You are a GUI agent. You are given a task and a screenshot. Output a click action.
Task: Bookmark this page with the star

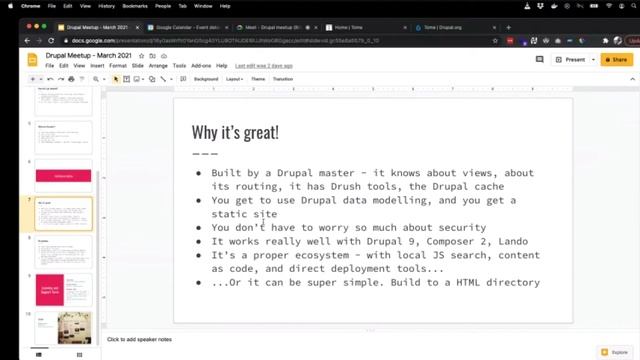495,41
